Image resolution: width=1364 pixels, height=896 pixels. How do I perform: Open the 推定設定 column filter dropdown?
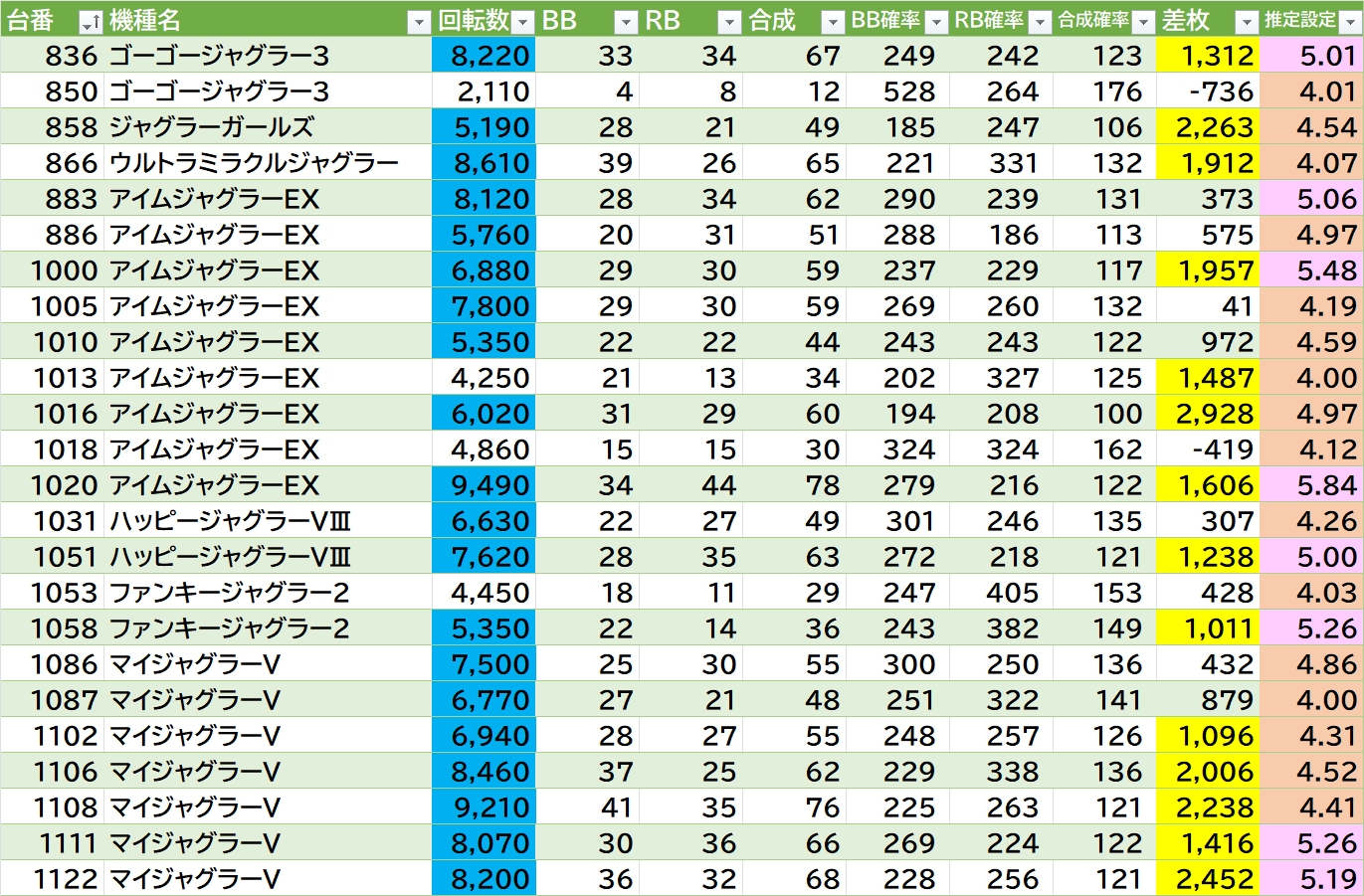[1349, 22]
